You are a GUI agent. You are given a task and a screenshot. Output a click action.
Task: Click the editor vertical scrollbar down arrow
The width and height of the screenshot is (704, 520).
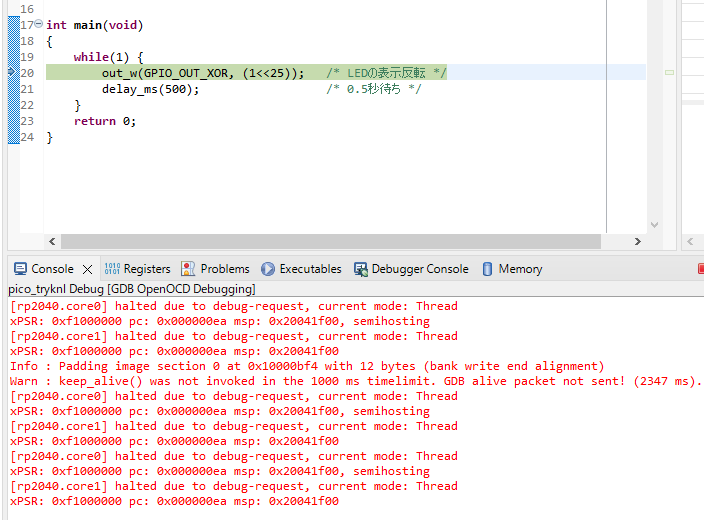point(655,226)
